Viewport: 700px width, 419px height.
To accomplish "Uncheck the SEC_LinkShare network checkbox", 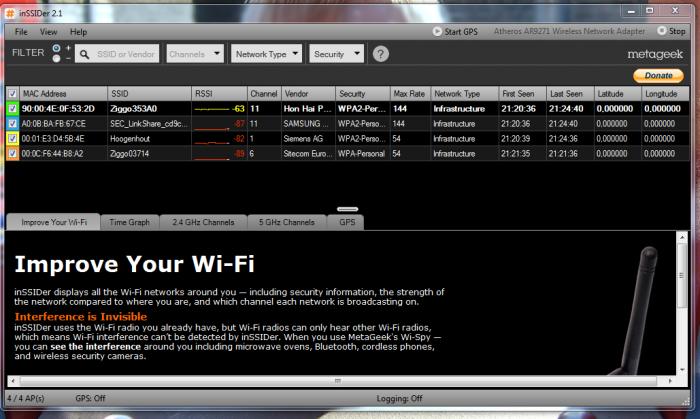I will point(12,124).
